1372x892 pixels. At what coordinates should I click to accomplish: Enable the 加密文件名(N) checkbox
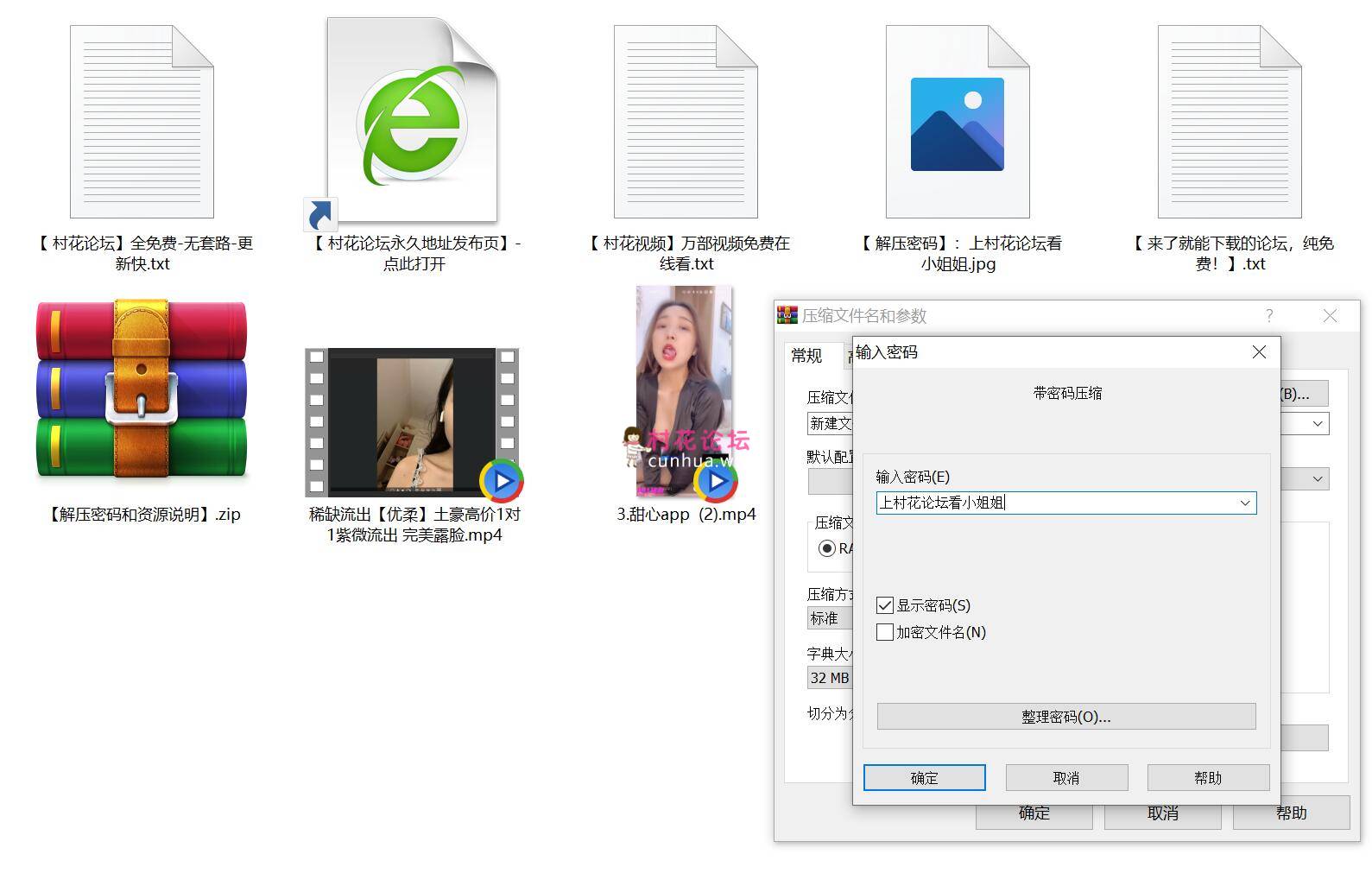click(x=884, y=632)
